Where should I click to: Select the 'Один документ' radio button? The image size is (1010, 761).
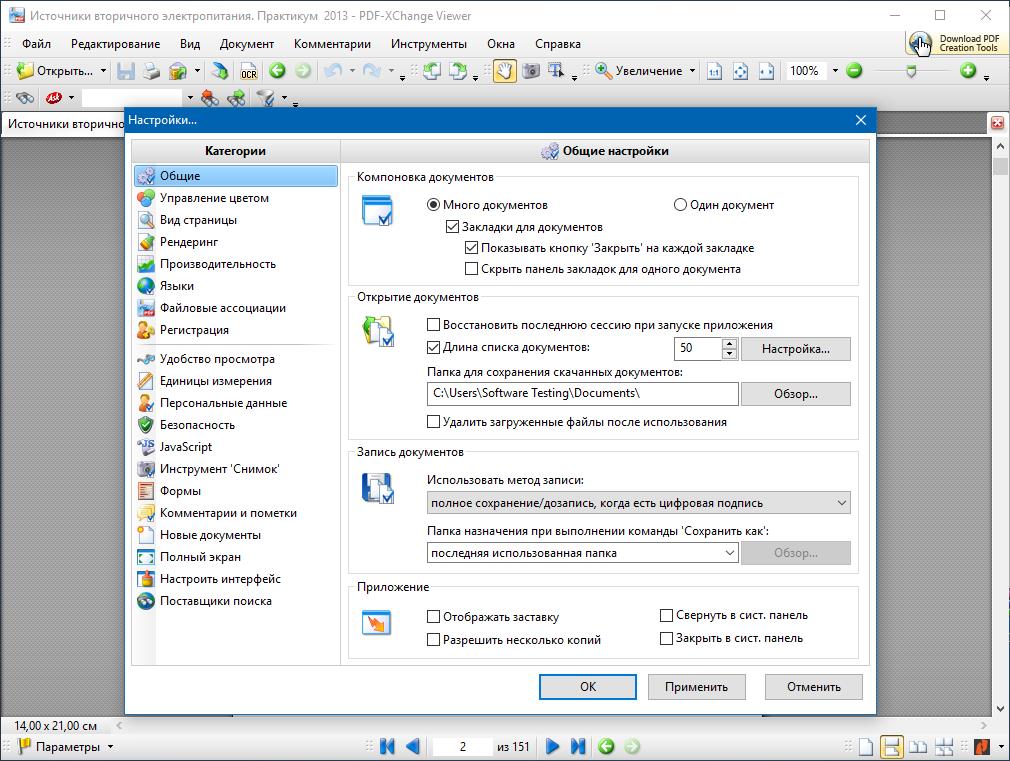[x=681, y=205]
